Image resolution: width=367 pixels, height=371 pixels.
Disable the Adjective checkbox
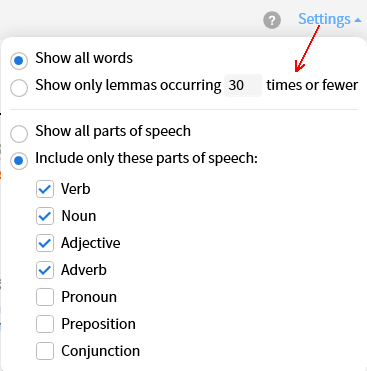tap(45, 243)
